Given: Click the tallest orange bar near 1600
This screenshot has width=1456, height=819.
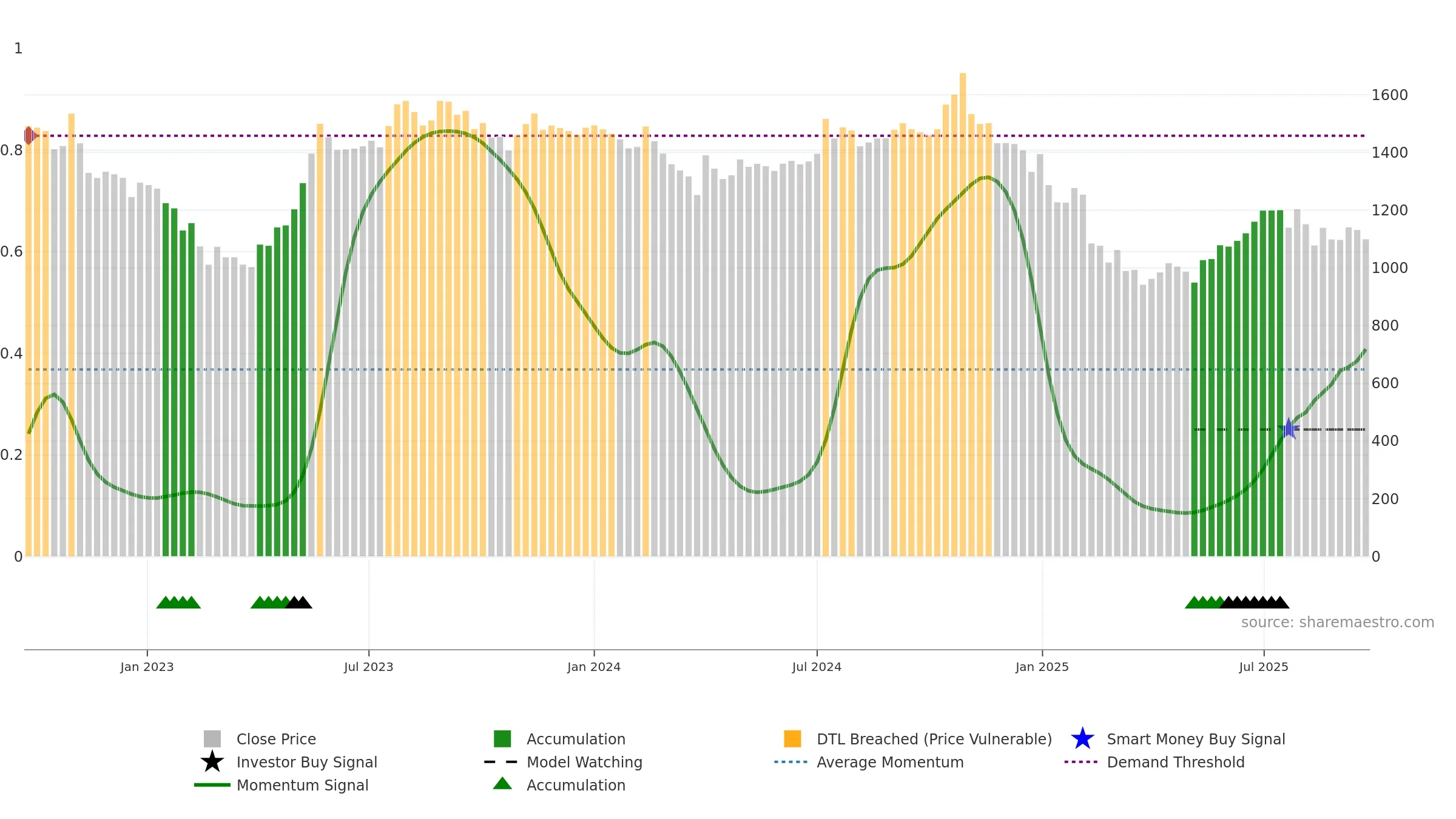Looking at the screenshot, I should pos(963,314).
